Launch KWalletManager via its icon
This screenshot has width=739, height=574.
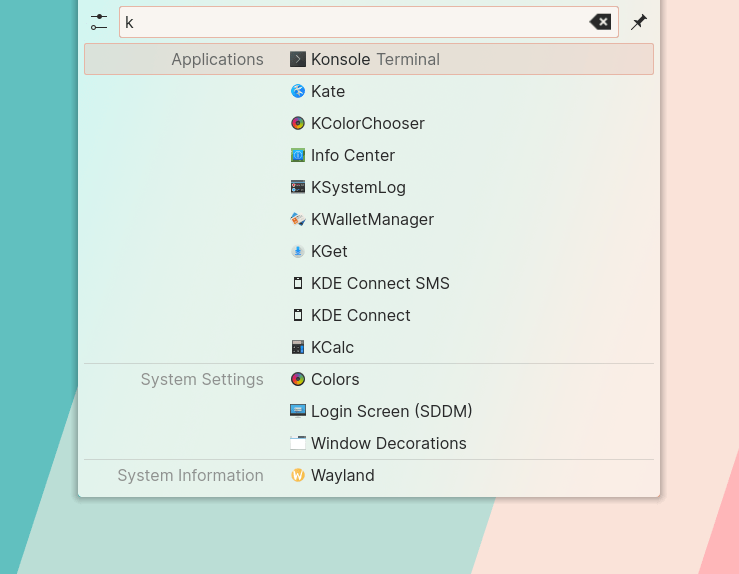298,219
